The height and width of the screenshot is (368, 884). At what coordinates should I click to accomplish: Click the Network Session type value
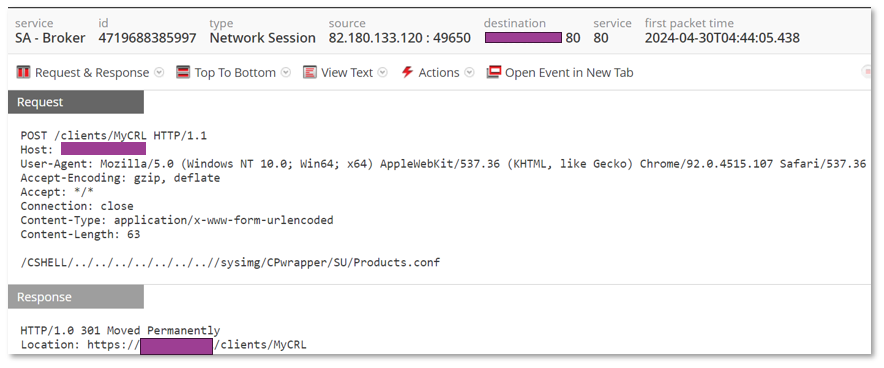tap(262, 38)
